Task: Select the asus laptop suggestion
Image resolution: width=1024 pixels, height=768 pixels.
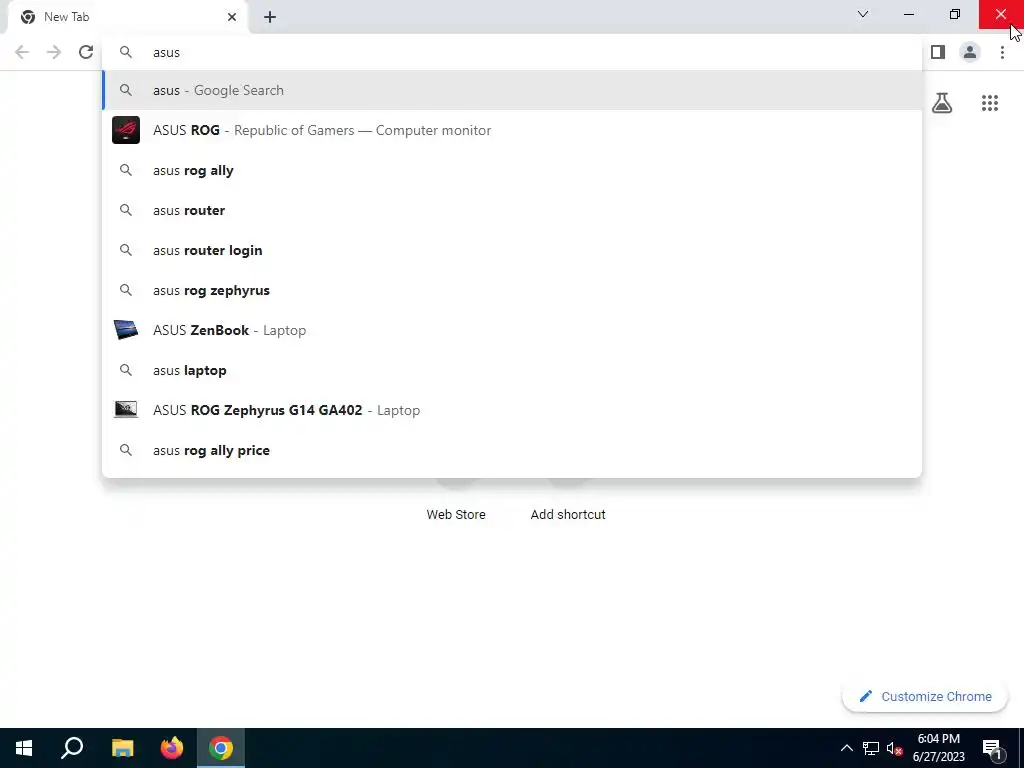Action: 512,370
